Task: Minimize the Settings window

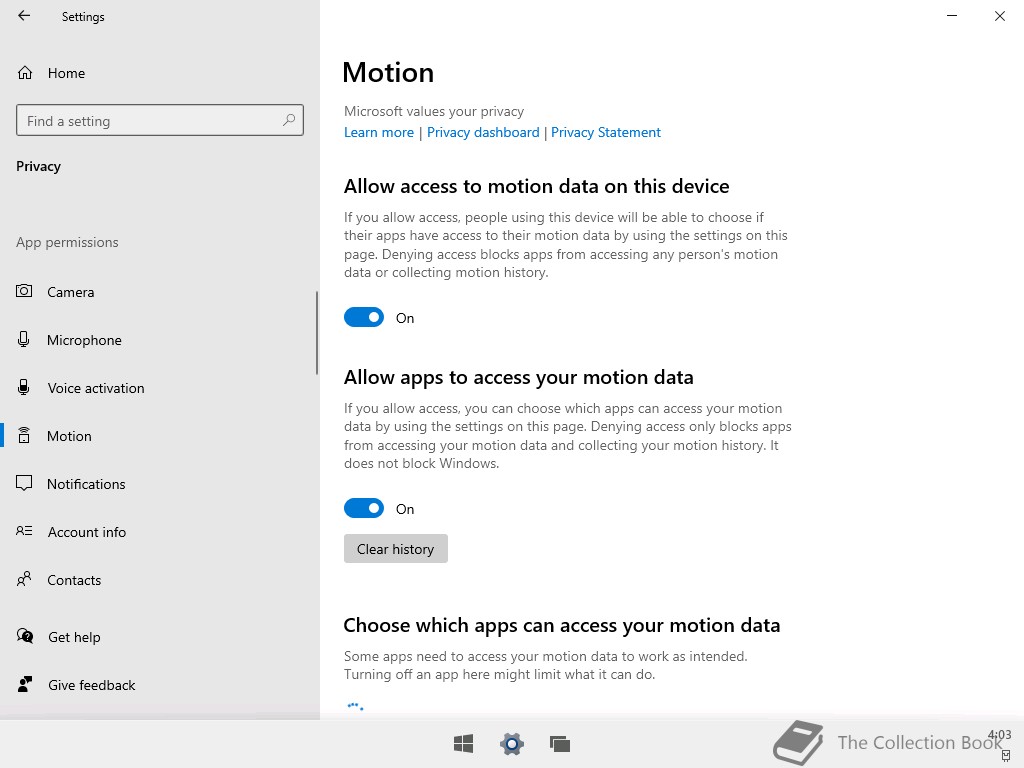Action: click(x=952, y=16)
